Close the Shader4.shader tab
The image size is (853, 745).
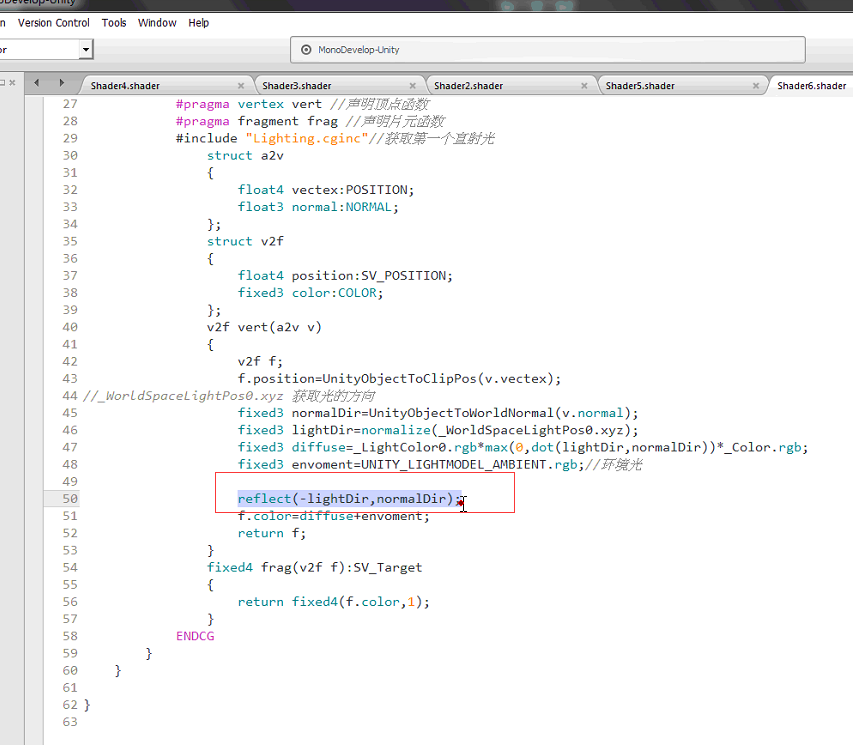(241, 85)
